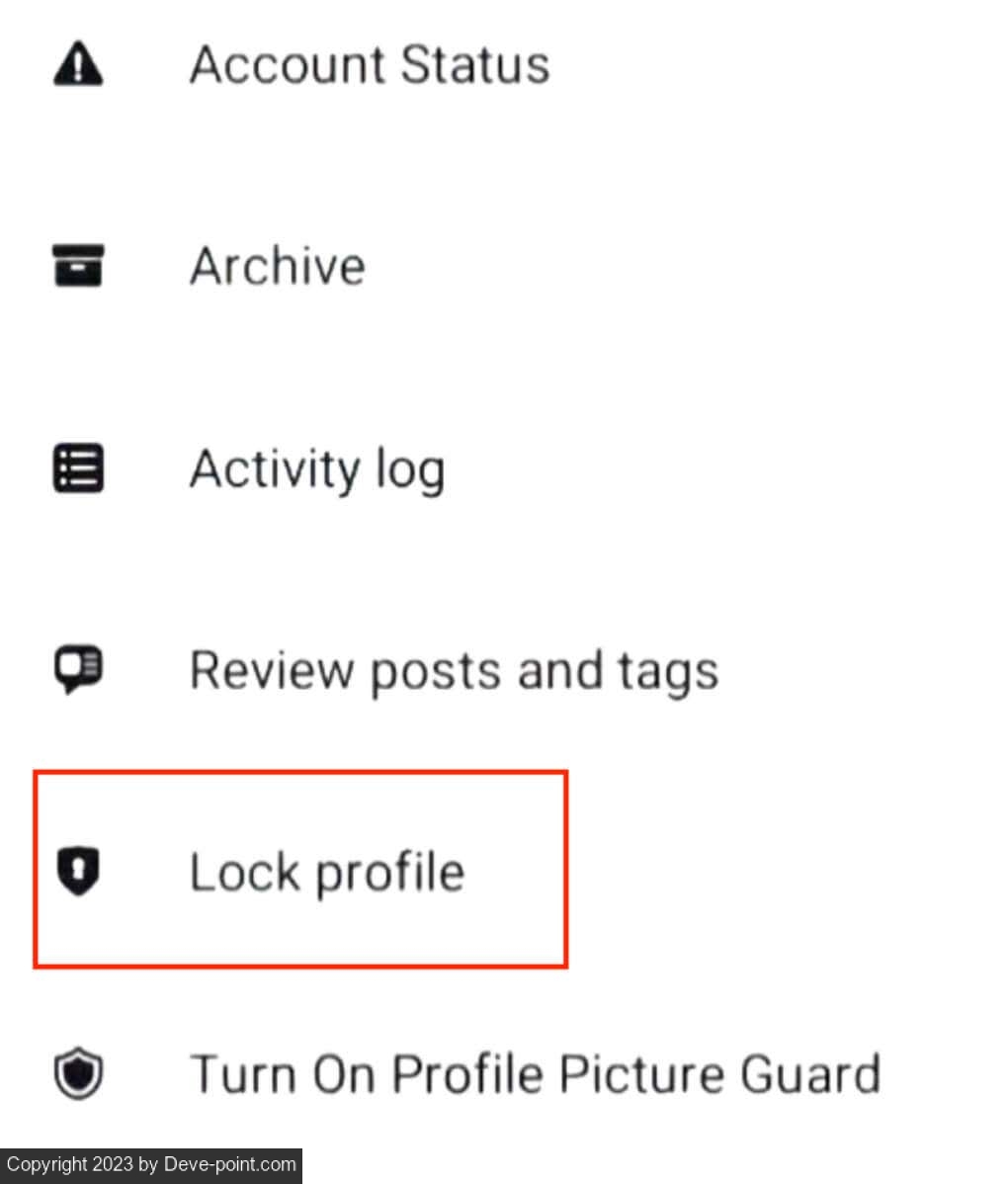Click the Deve-point.com copyright watermark
Screen dimensions: 1008x1184
tap(150, 1164)
